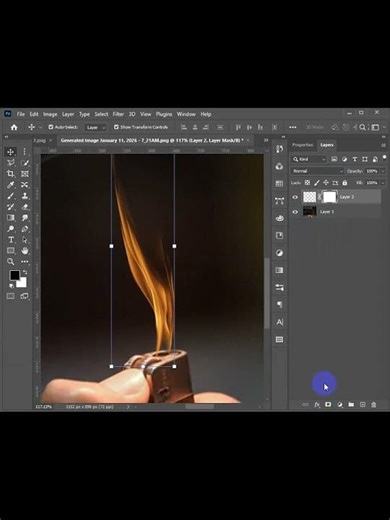The image size is (390, 520).
Task: Show hidden document tabs chevron
Action: (x=266, y=140)
